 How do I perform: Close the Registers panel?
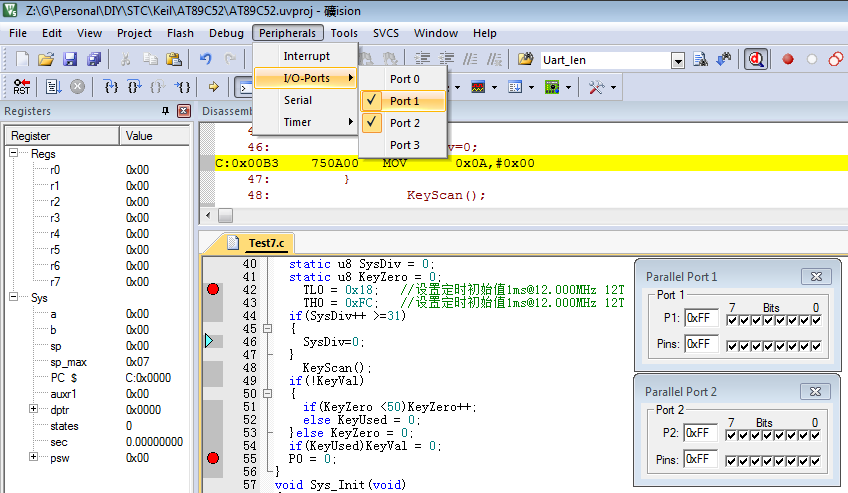click(184, 111)
